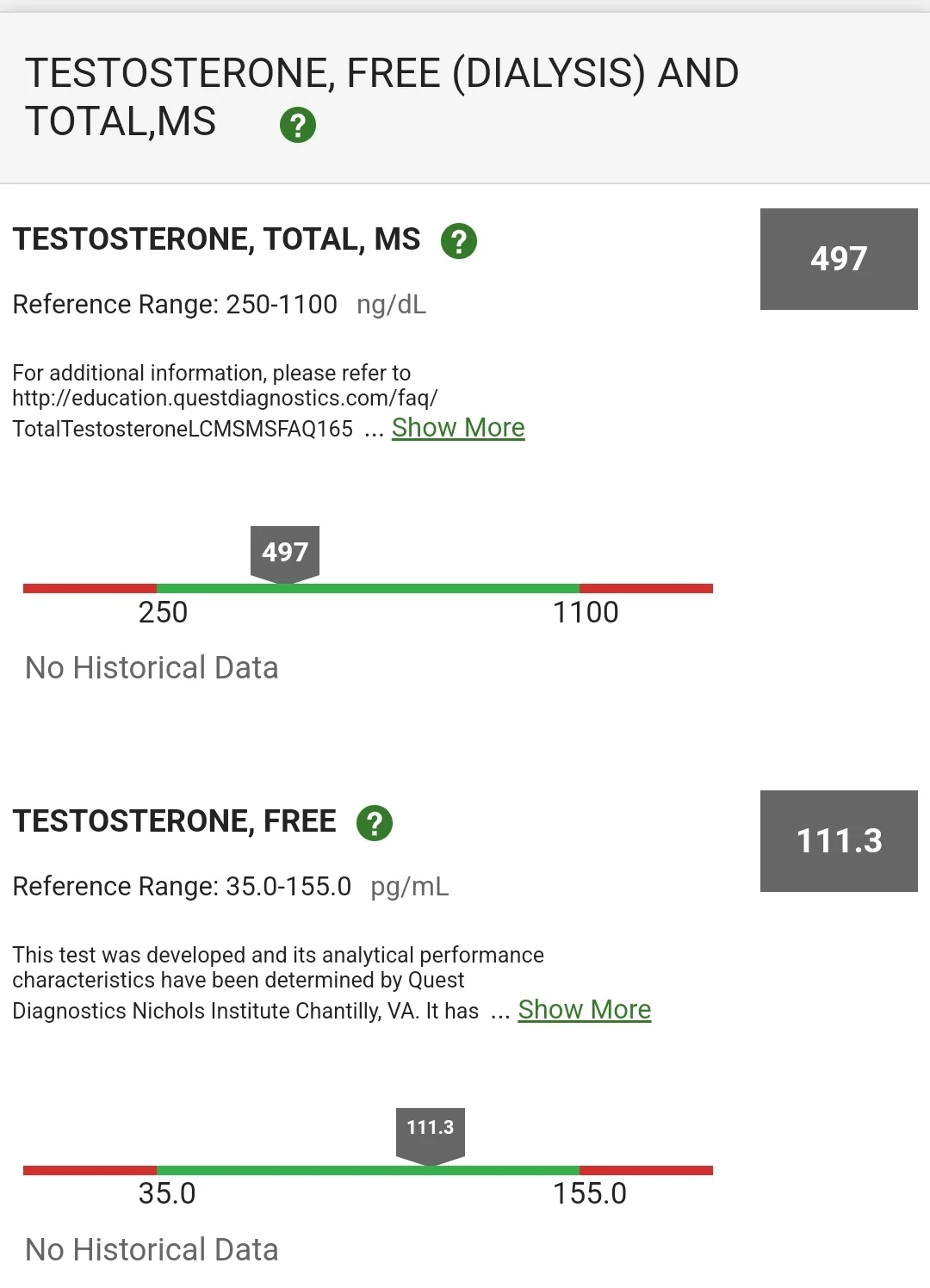Viewport: 930px width, 1288px height.
Task: Select the 497 result value box
Action: pyautogui.click(x=839, y=259)
